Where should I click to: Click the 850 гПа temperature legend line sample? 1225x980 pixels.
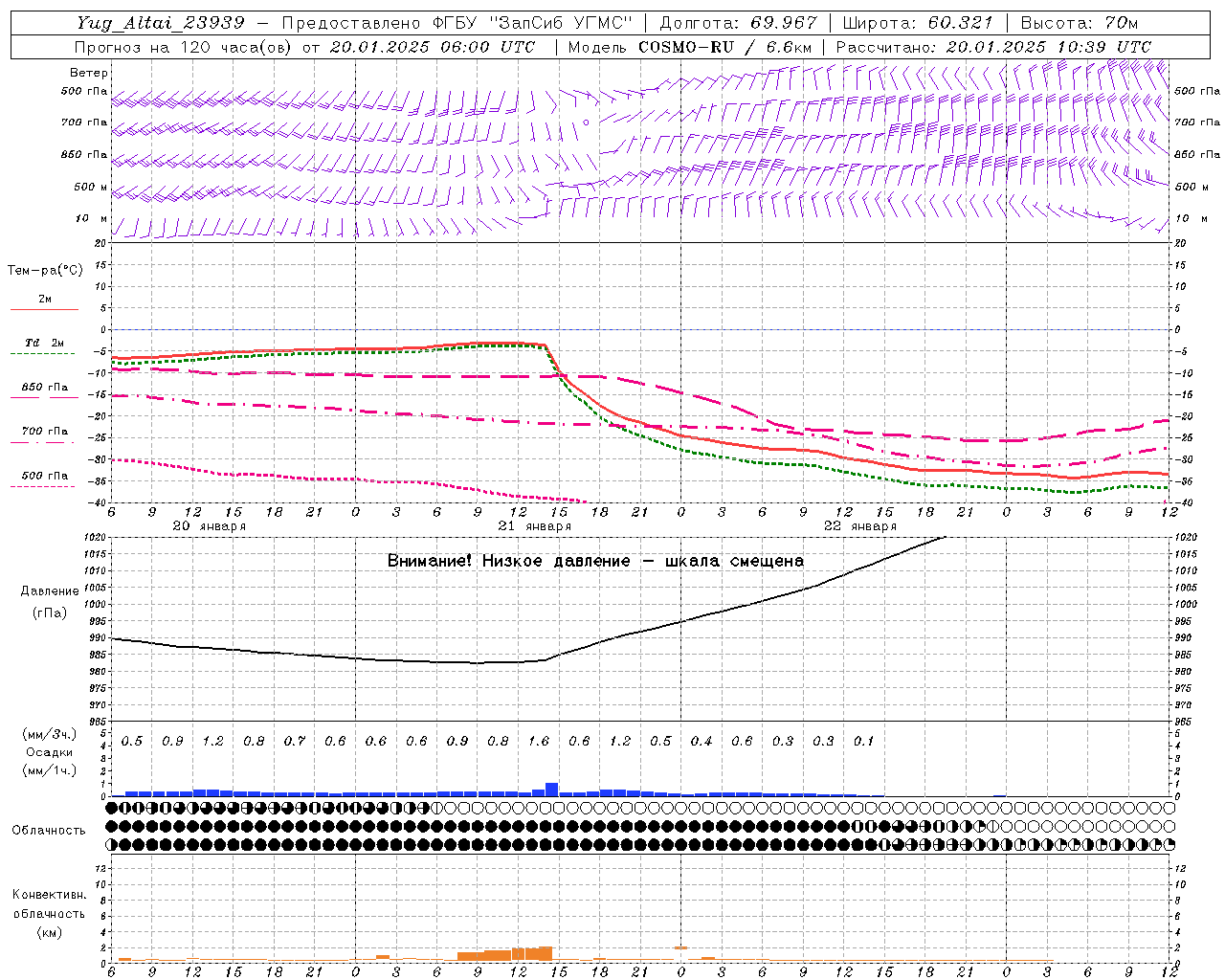[x=44, y=397]
